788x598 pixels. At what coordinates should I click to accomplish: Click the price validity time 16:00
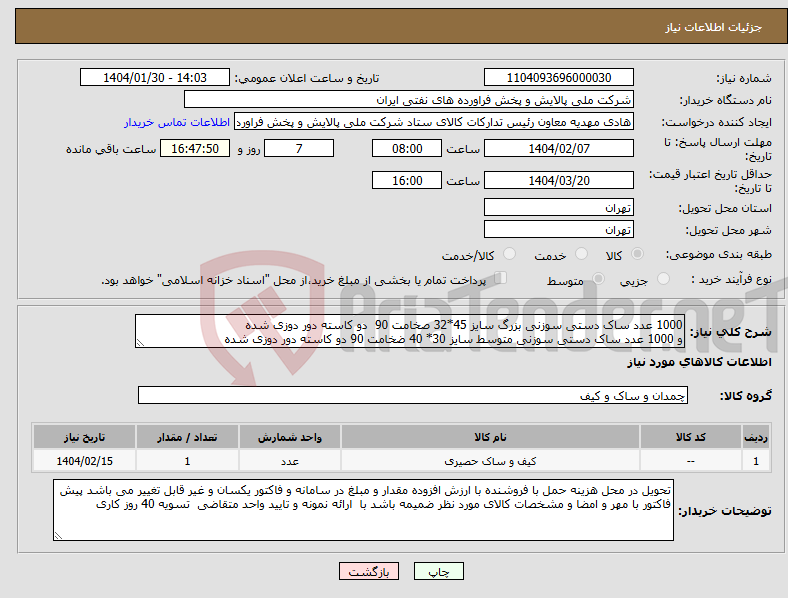tap(407, 180)
